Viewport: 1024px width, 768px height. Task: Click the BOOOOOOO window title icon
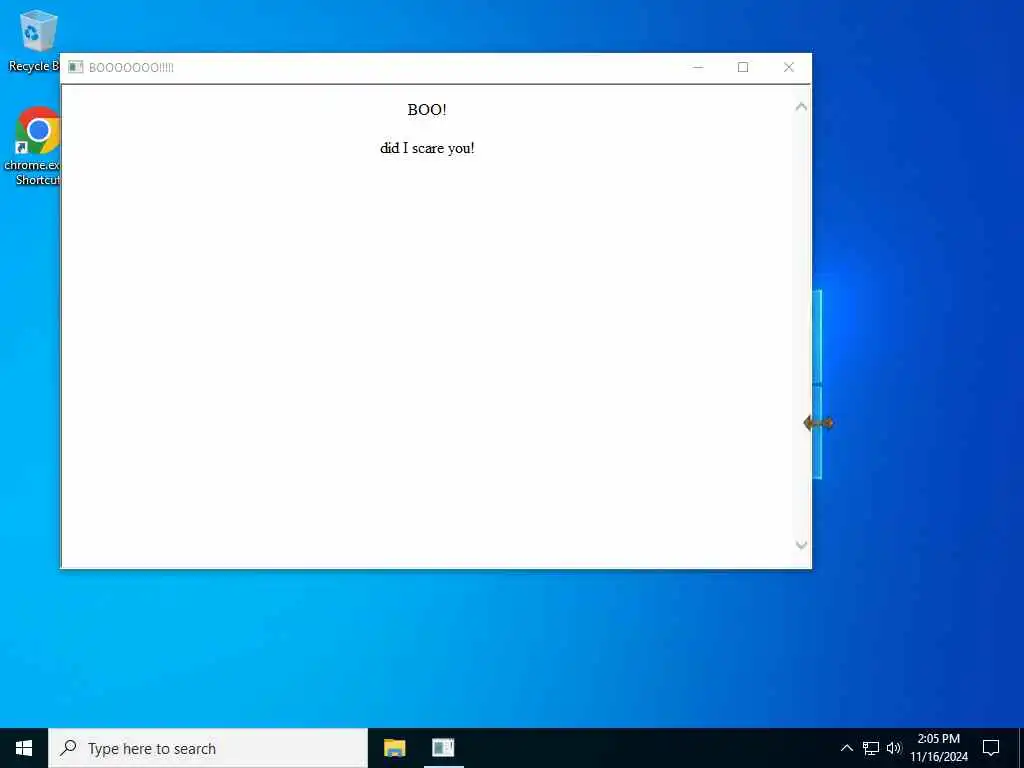pyautogui.click(x=76, y=67)
